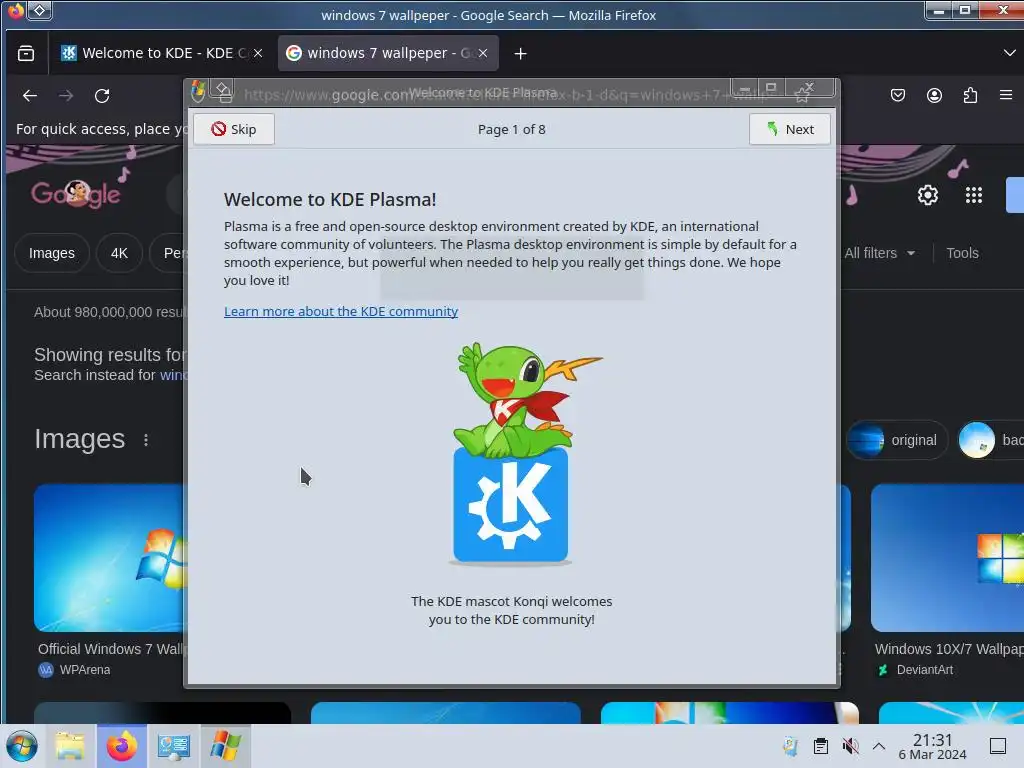The width and height of the screenshot is (1024, 768).
Task: Open Firefox account menu icon
Action: click(x=935, y=95)
